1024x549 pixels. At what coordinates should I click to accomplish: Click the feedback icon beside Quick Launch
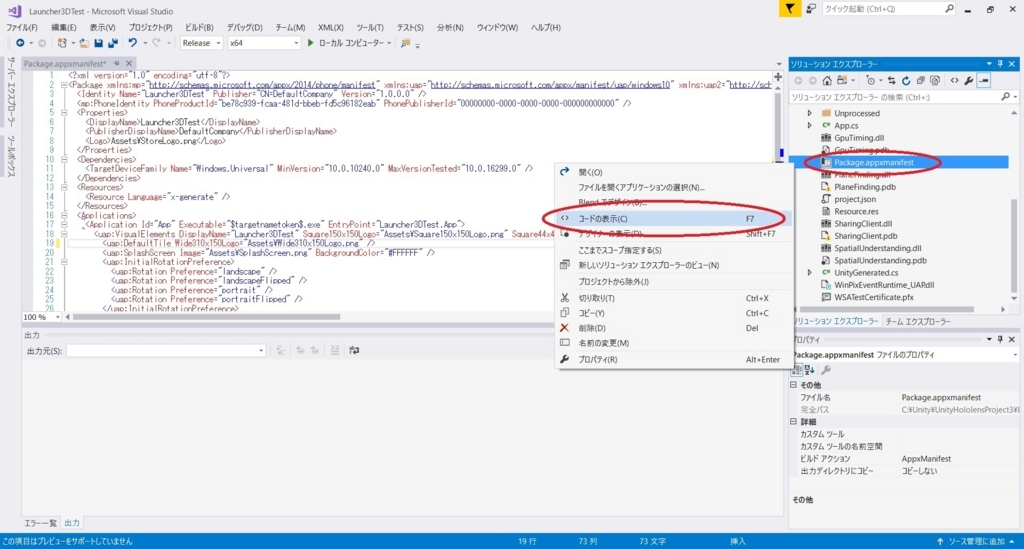tap(811, 8)
